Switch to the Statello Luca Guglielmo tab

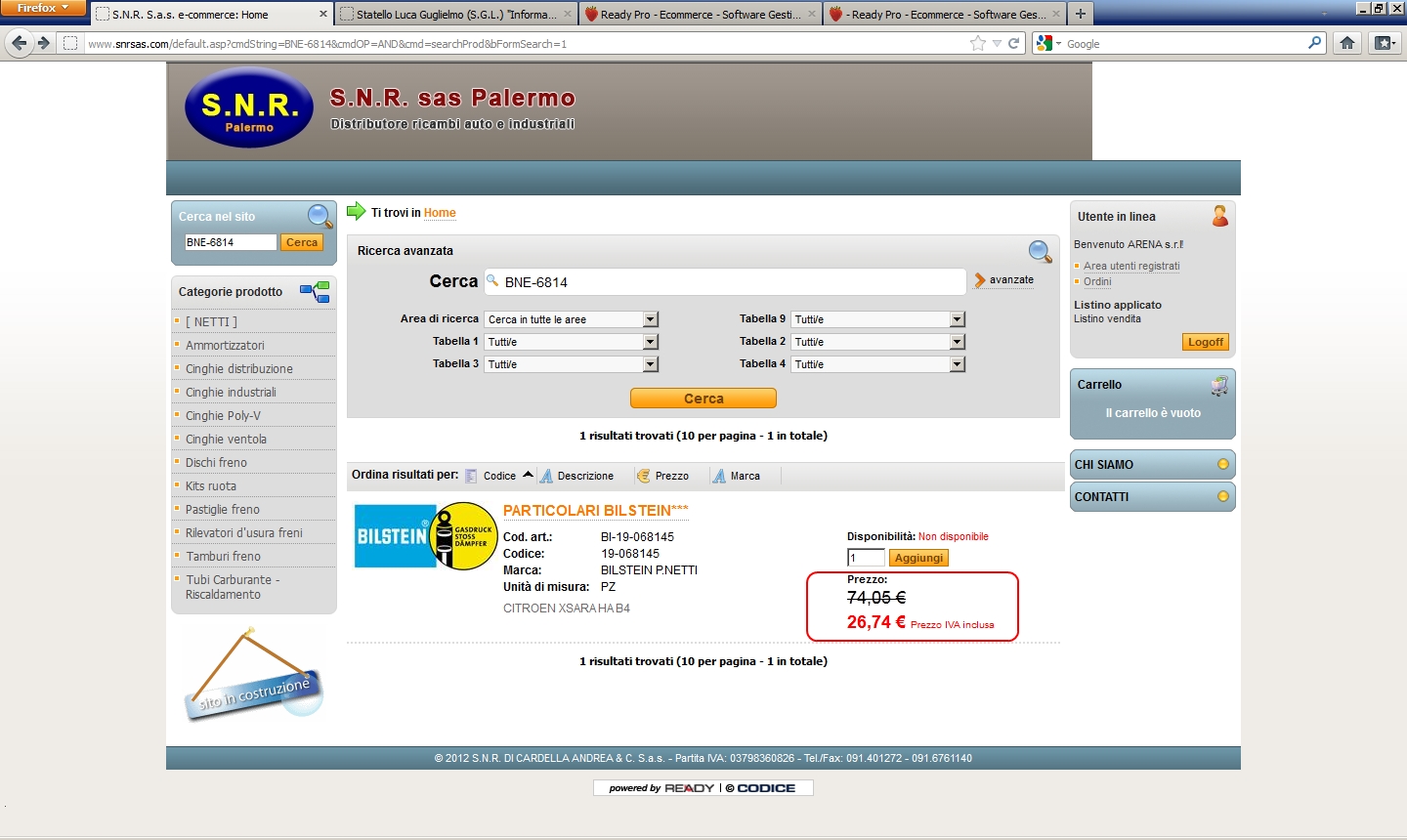pos(455,15)
